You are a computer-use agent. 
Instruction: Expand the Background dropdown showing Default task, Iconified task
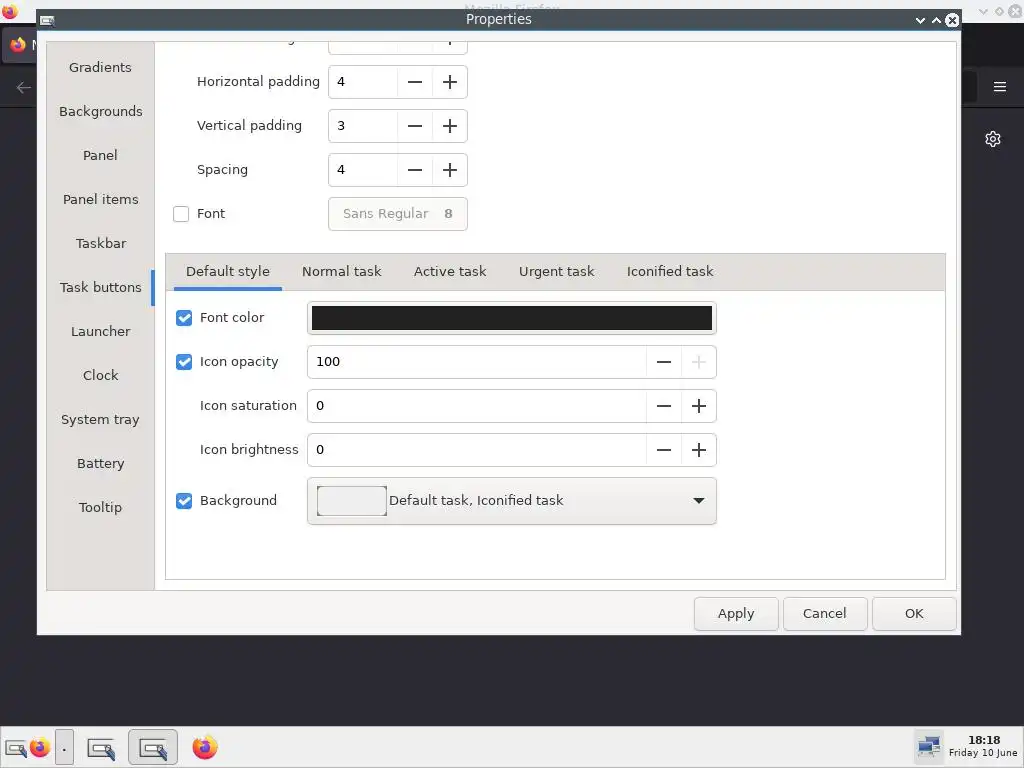point(511,501)
